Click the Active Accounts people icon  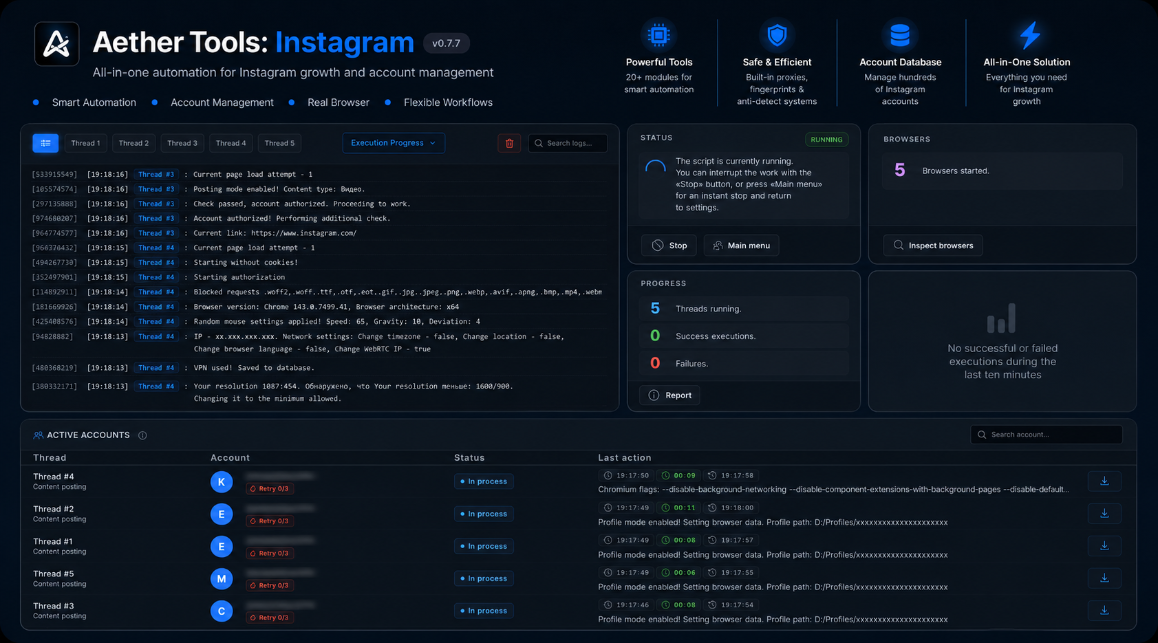38,436
